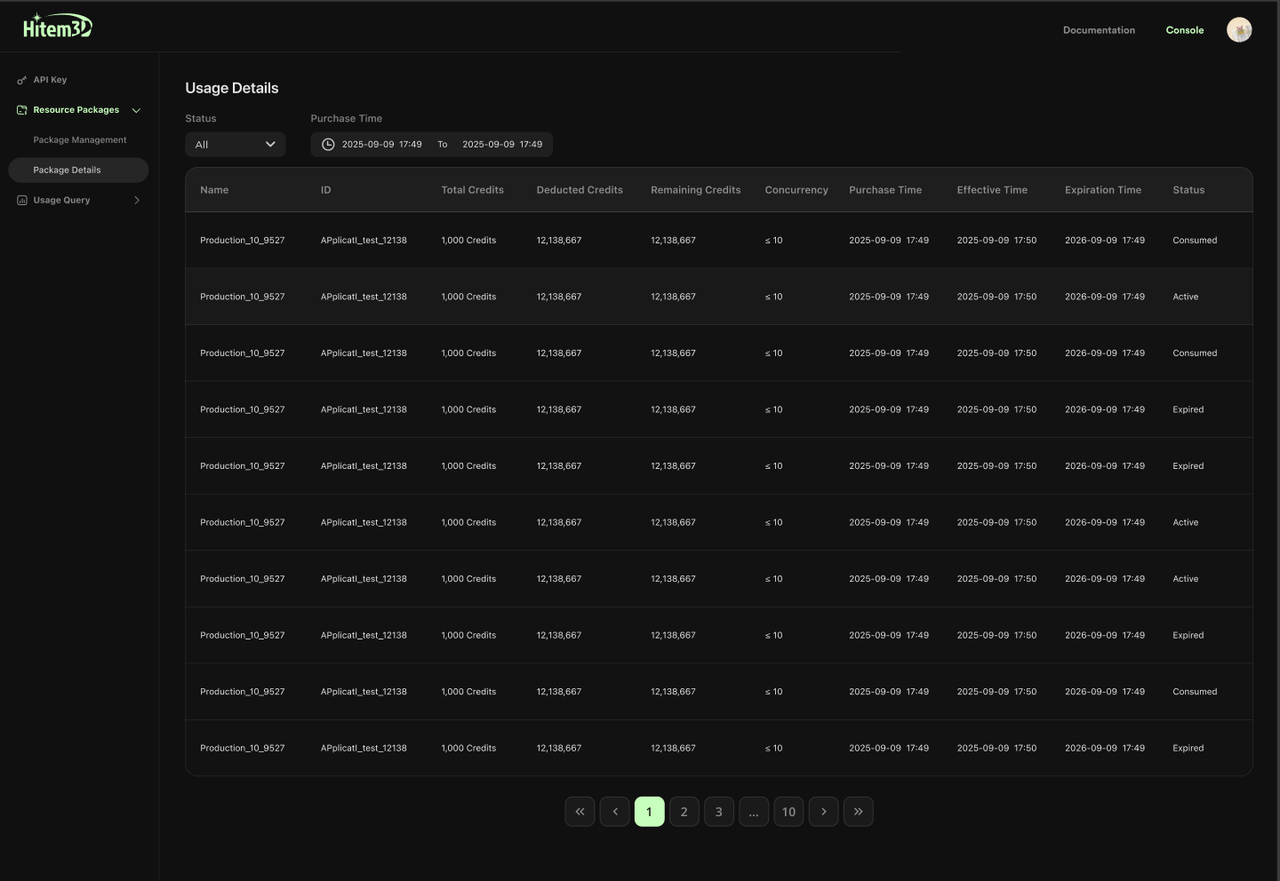Click the Purchase Time start date field

click(x=382, y=144)
